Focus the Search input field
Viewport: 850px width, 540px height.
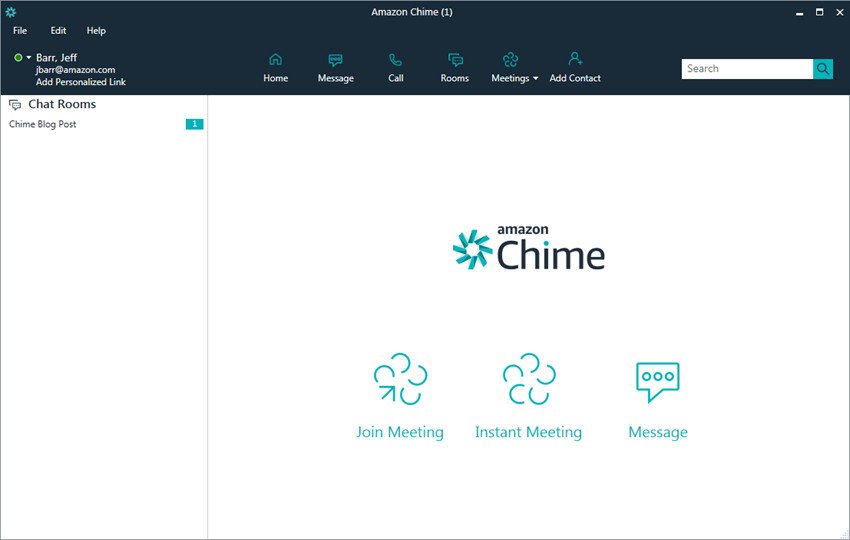747,69
